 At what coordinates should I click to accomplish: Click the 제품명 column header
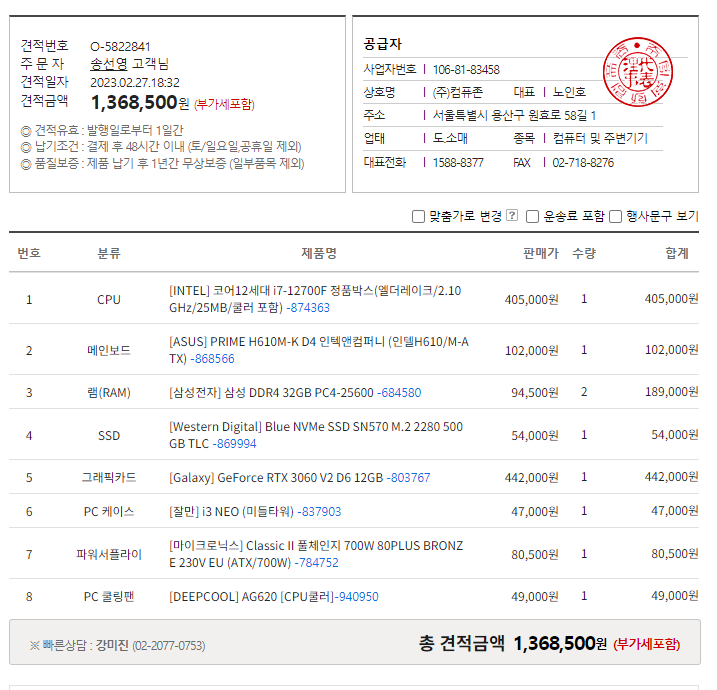319,253
